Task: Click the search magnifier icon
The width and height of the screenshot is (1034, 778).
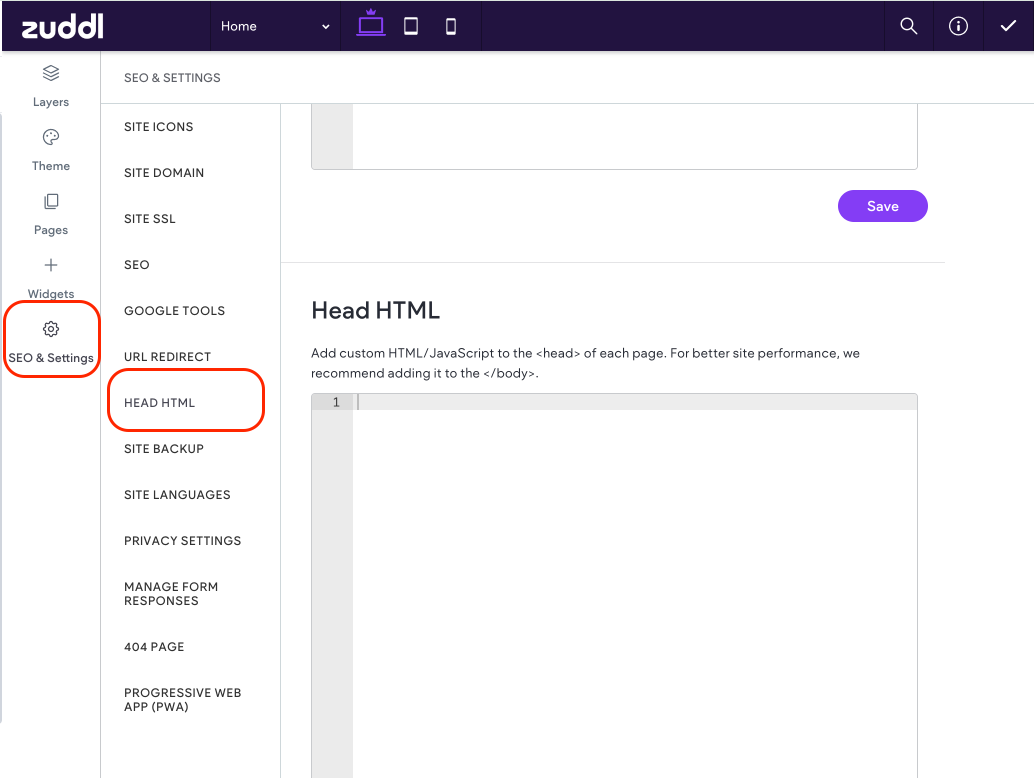Action: coord(908,27)
